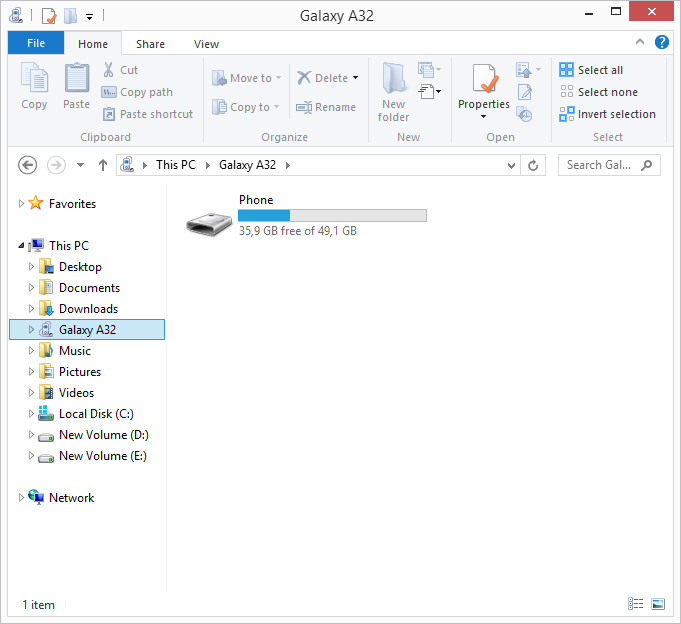Open the View ribbon tab
This screenshot has width=681, height=624.
pos(206,44)
